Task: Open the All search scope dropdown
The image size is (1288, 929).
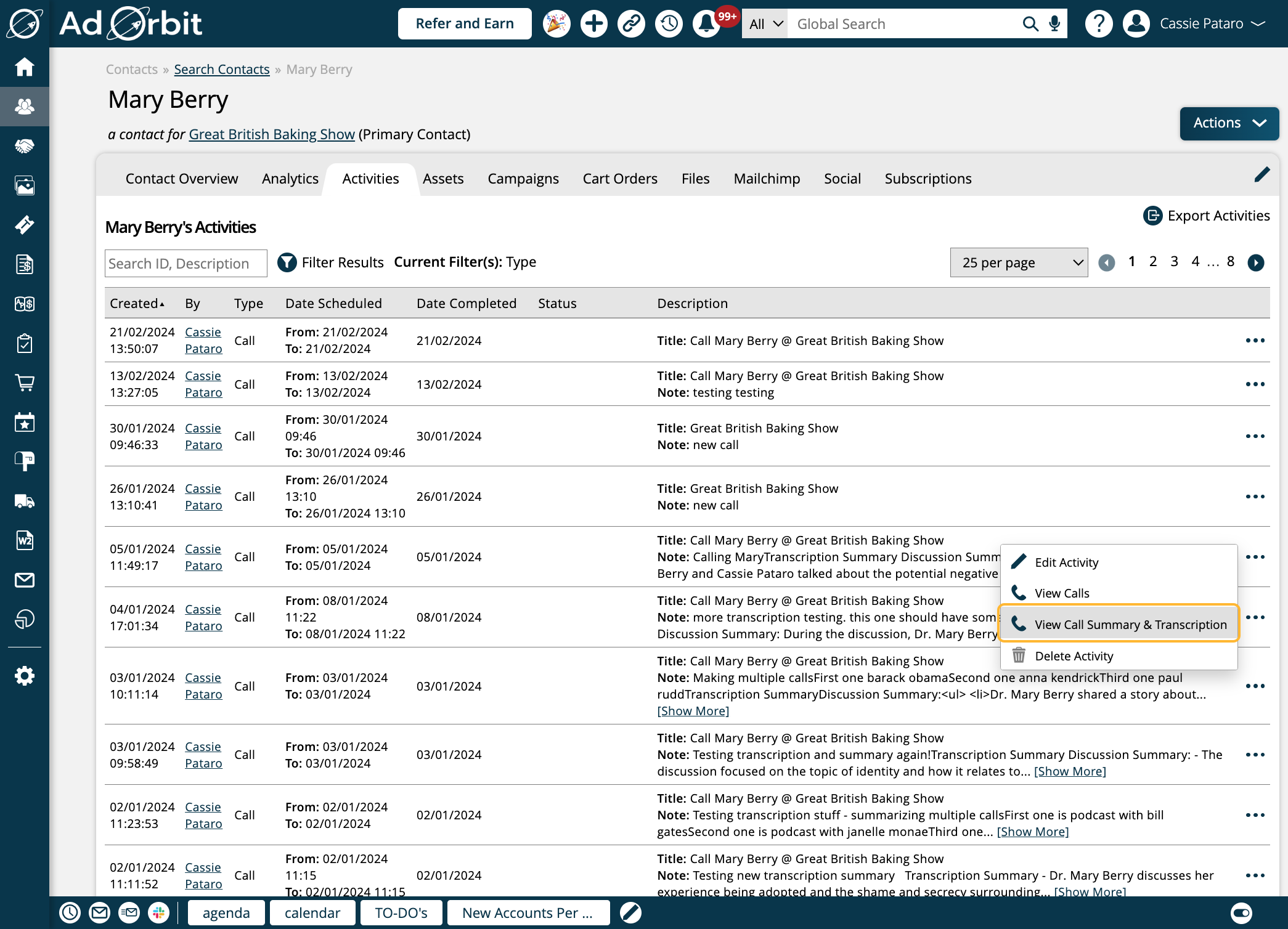Action: pyautogui.click(x=765, y=24)
